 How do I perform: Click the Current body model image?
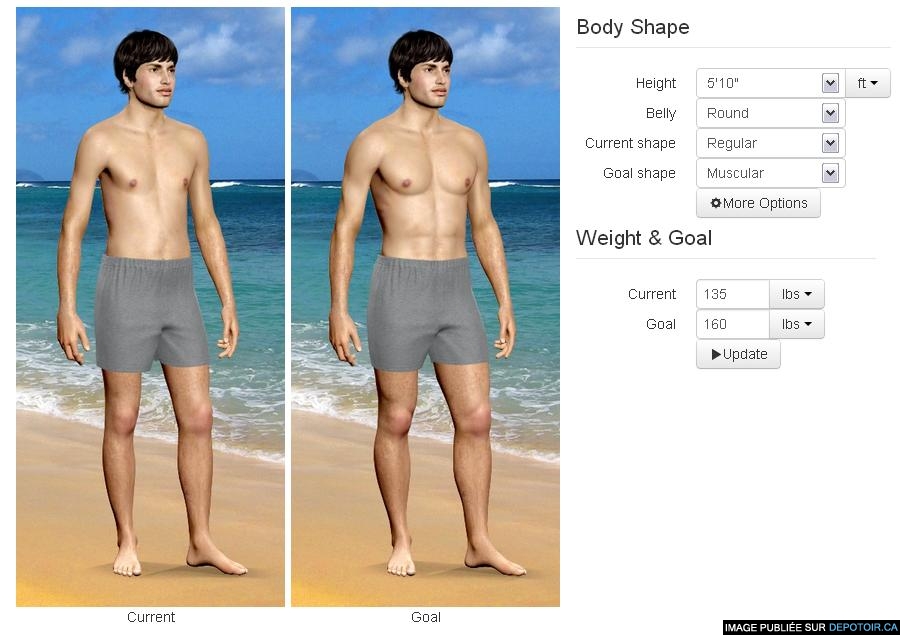click(150, 307)
